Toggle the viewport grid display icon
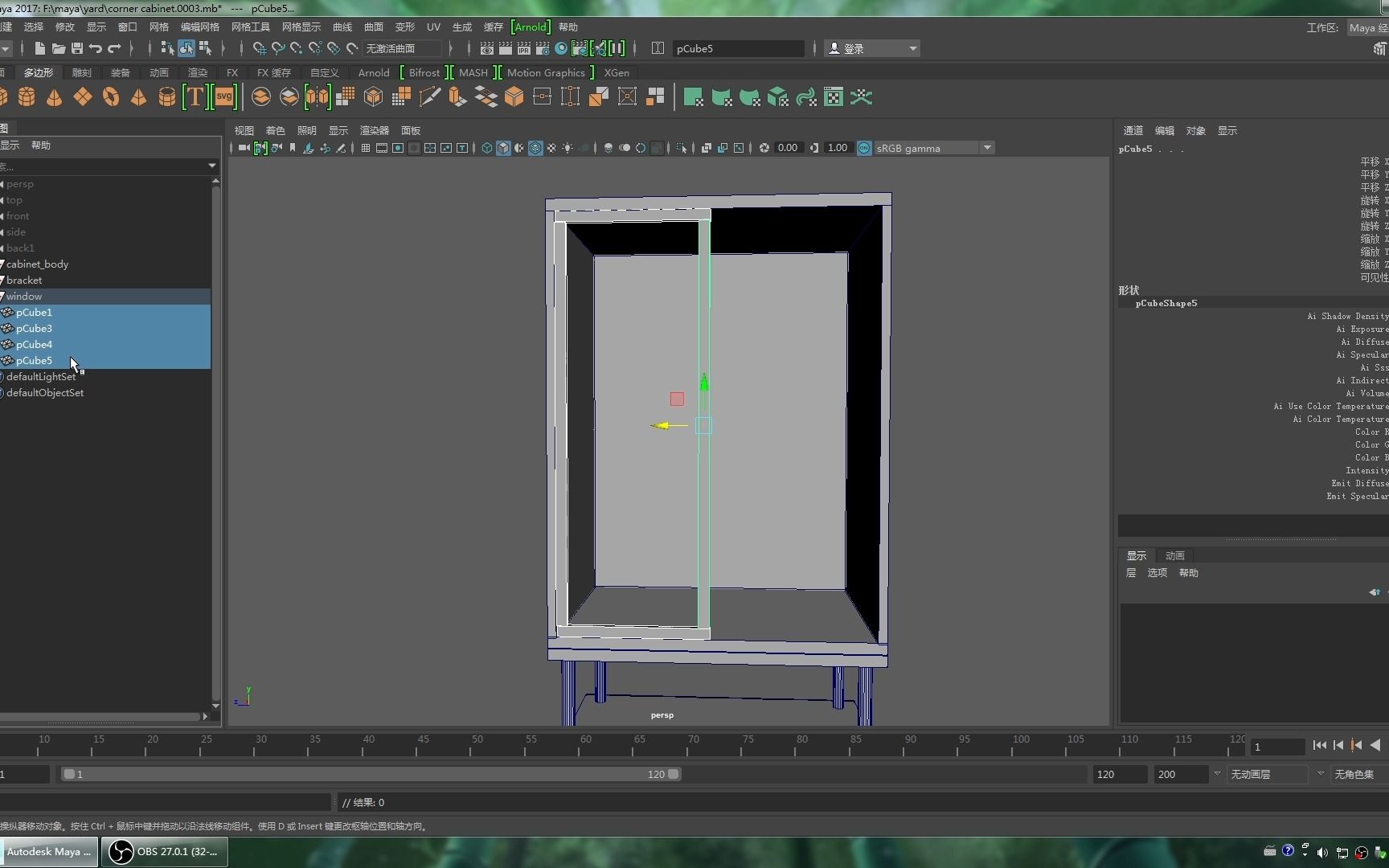This screenshot has height=868, width=1389. [x=365, y=148]
